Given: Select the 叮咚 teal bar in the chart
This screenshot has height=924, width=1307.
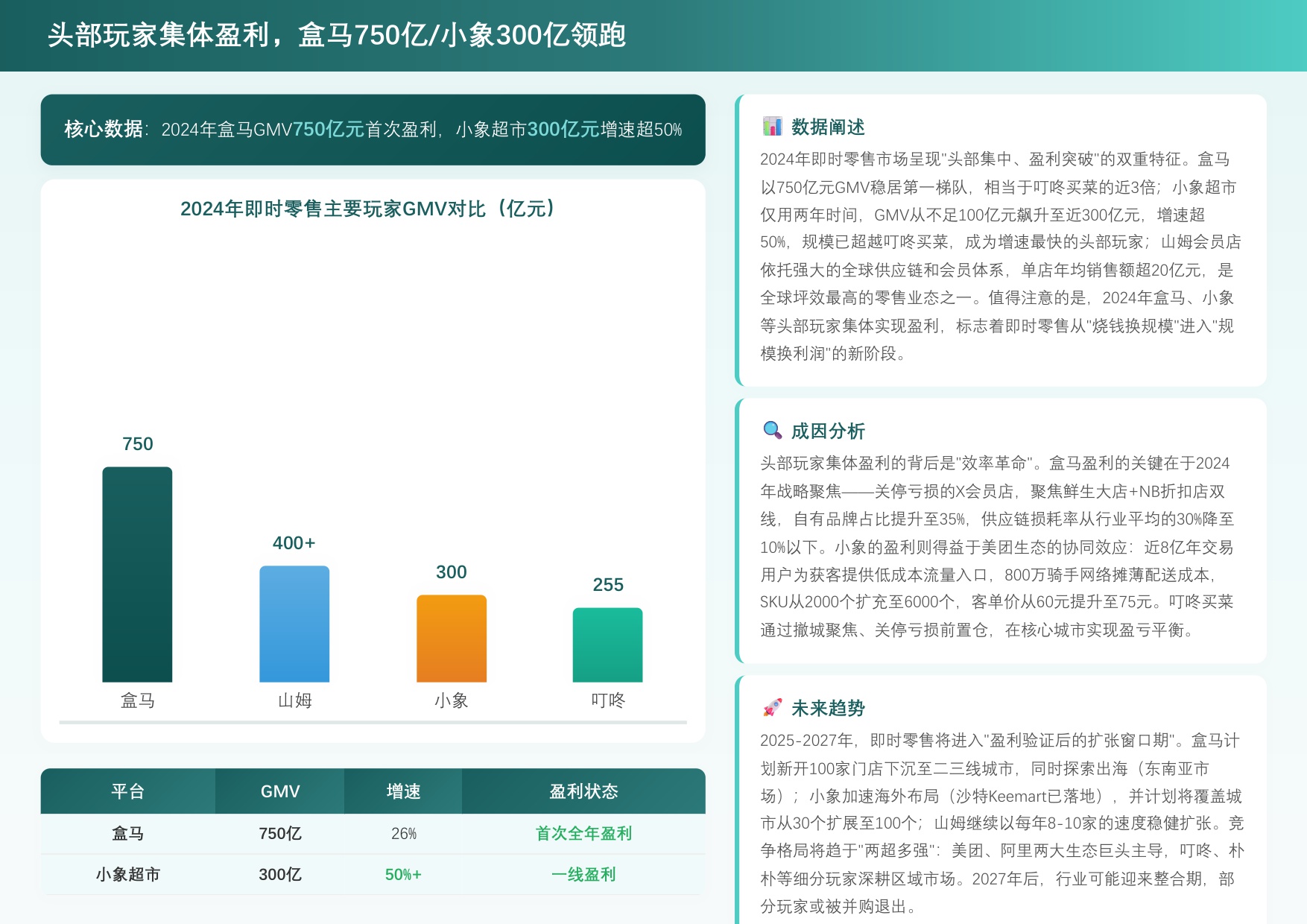Looking at the screenshot, I should (x=608, y=645).
